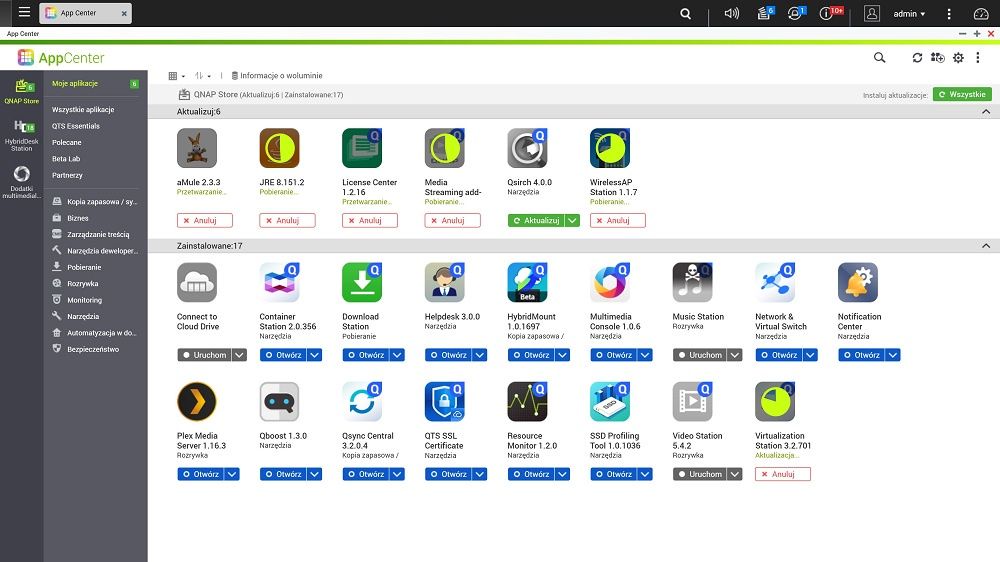Cancel the aMule update with Anuluj

(x=205, y=221)
